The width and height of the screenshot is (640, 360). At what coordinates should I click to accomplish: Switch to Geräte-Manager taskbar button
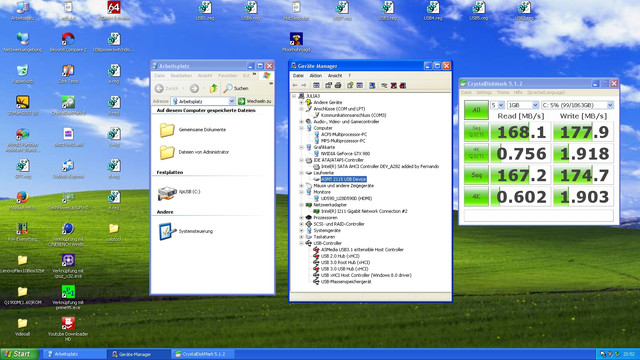(x=138, y=354)
